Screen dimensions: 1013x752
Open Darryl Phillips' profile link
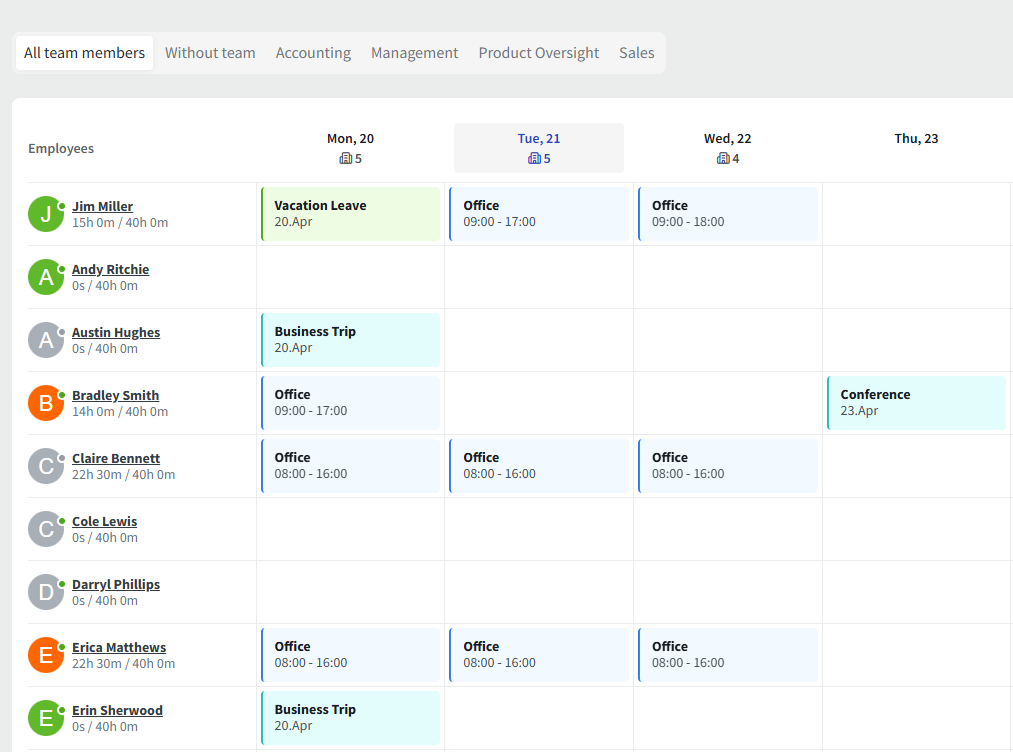pos(116,585)
